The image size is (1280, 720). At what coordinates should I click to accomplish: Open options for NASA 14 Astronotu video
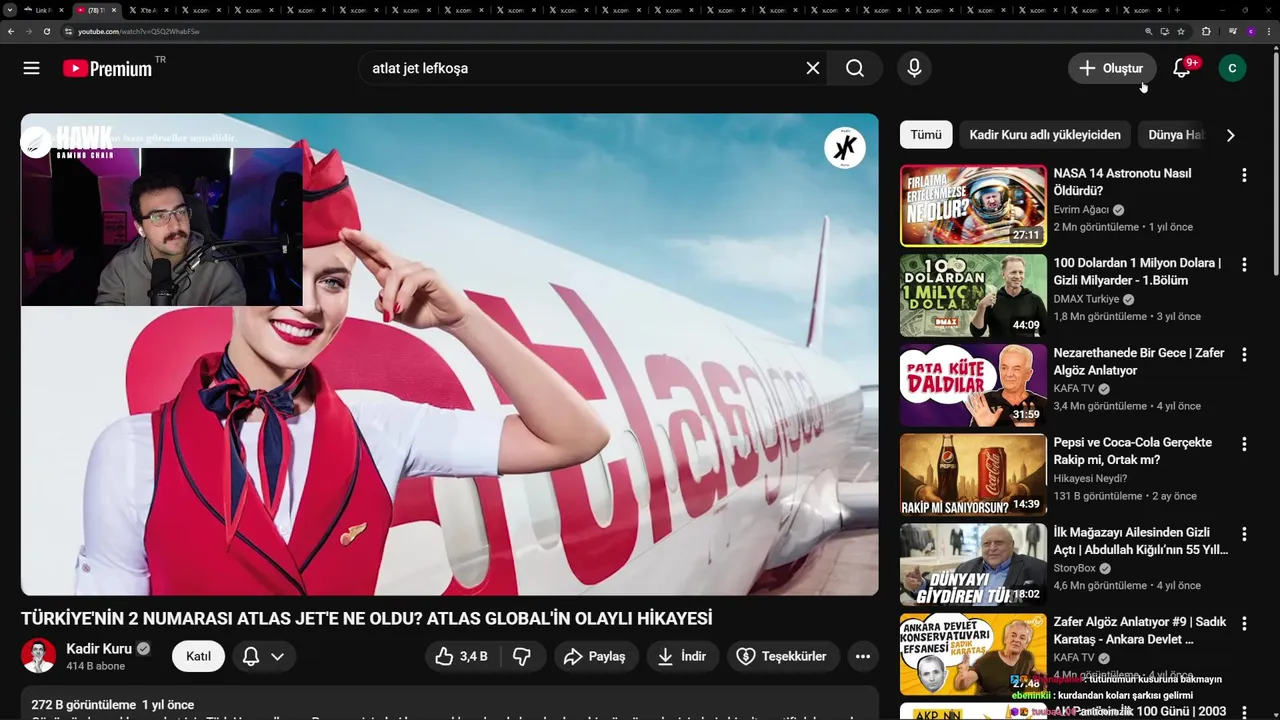[x=1244, y=175]
